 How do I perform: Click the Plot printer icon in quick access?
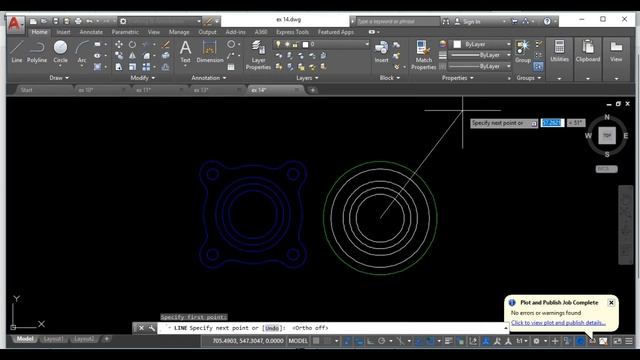tap(78, 21)
